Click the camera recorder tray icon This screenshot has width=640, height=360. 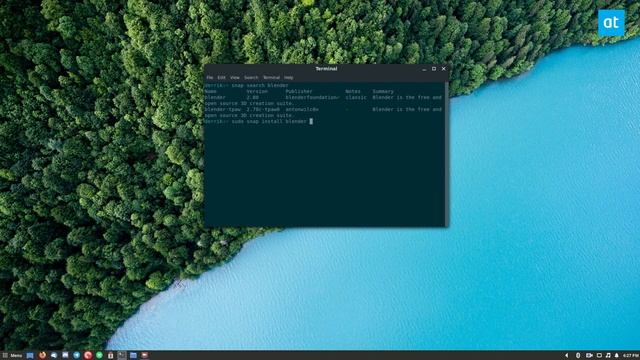589,356
